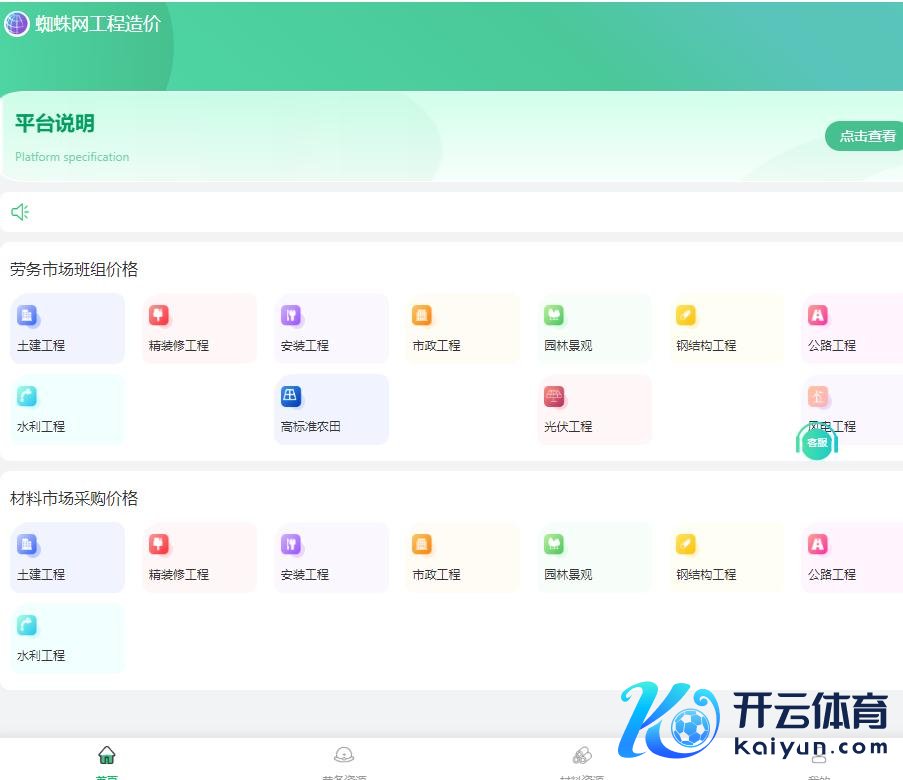
Task: Click the announcement speaker icon
Action: click(x=20, y=212)
